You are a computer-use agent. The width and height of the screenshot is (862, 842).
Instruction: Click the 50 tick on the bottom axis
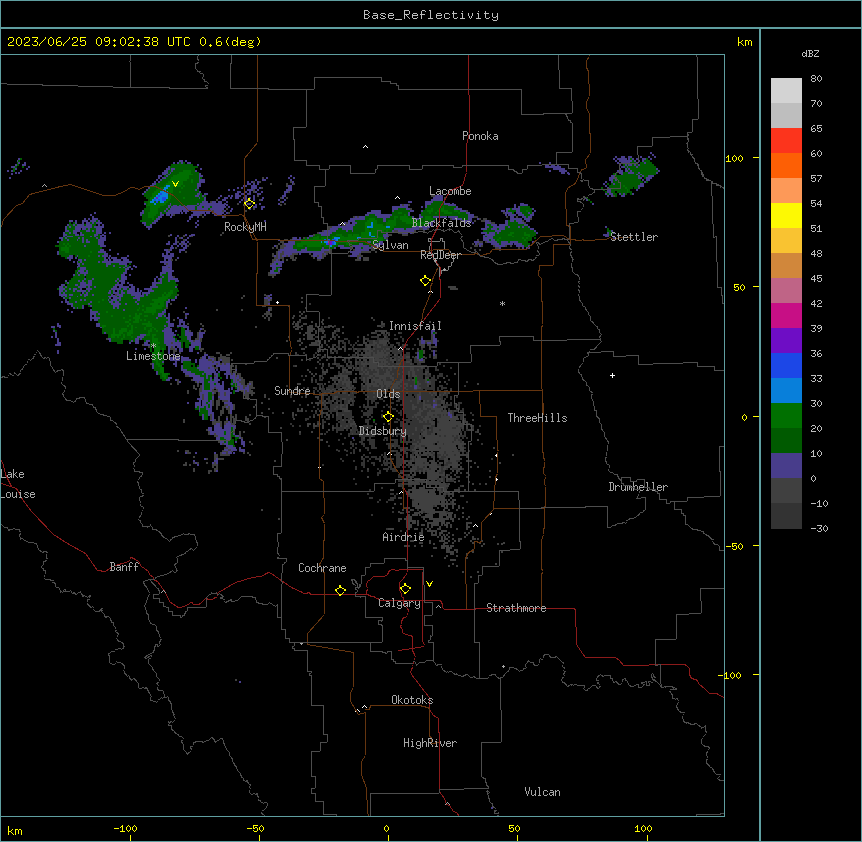click(514, 829)
